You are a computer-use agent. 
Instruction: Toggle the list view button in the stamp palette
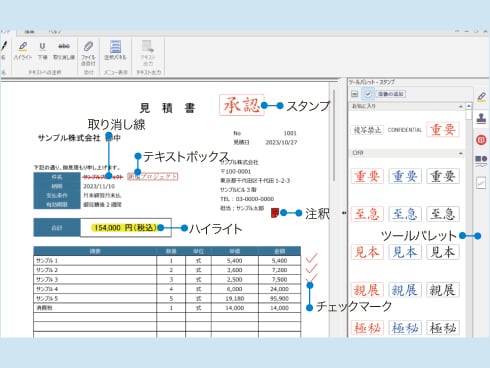point(355,94)
